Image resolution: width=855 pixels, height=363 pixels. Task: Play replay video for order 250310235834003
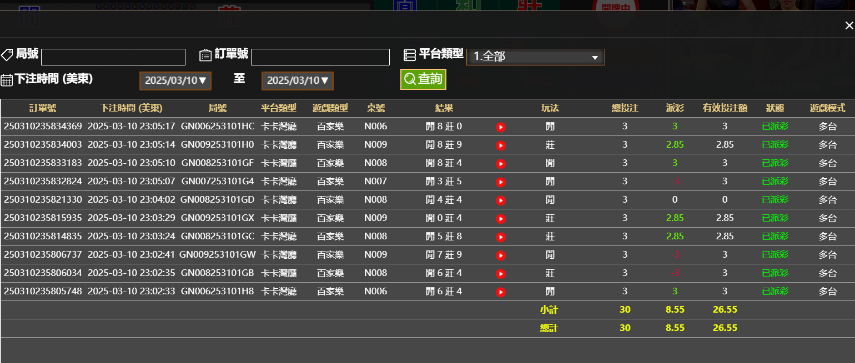coord(501,146)
